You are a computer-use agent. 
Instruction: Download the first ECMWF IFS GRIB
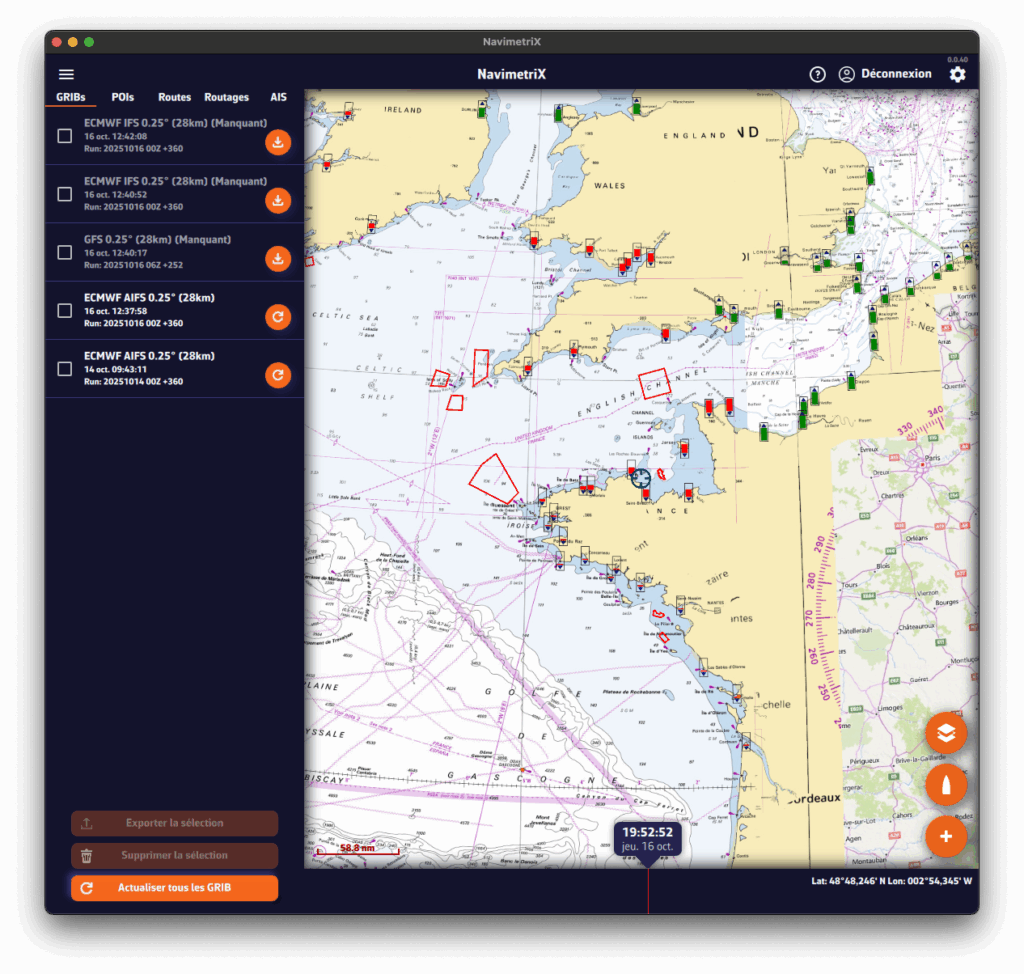pos(278,143)
